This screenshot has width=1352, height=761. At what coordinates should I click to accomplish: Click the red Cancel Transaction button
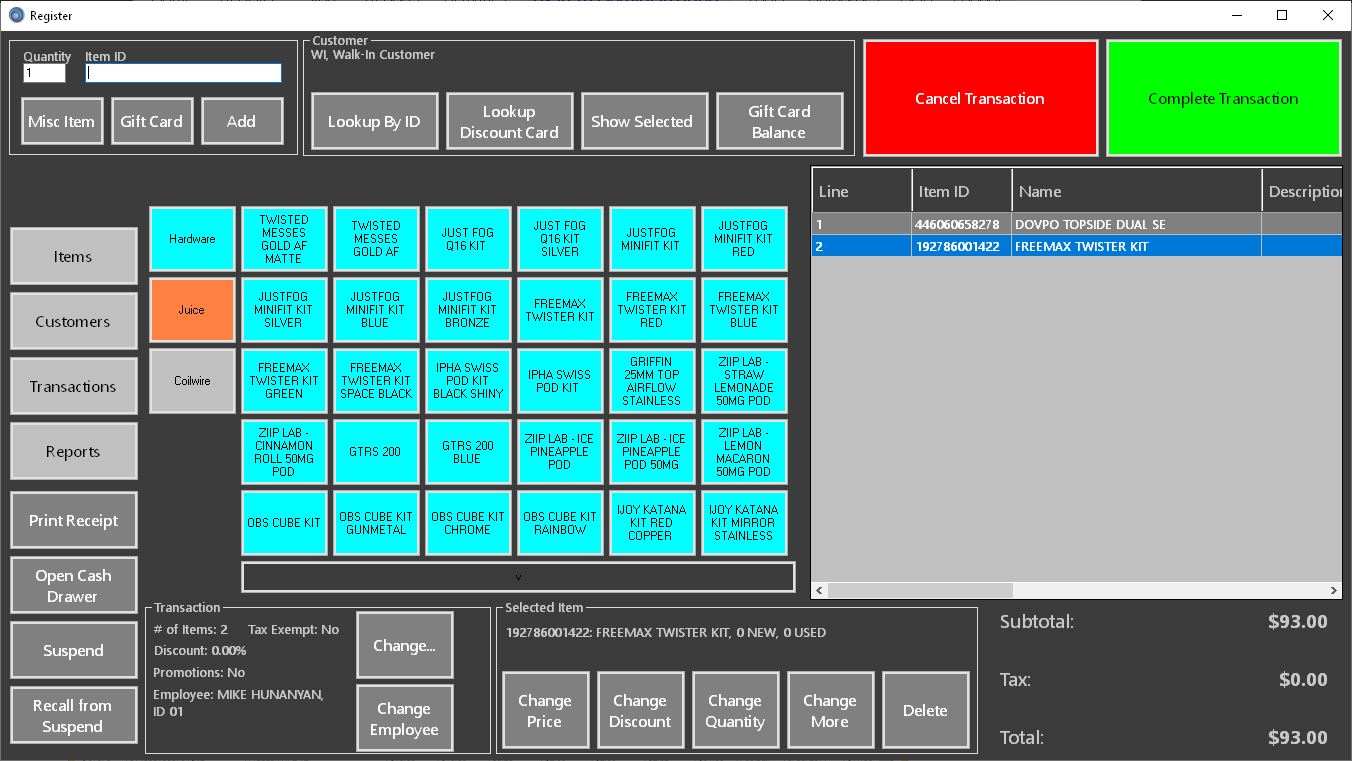click(x=980, y=98)
